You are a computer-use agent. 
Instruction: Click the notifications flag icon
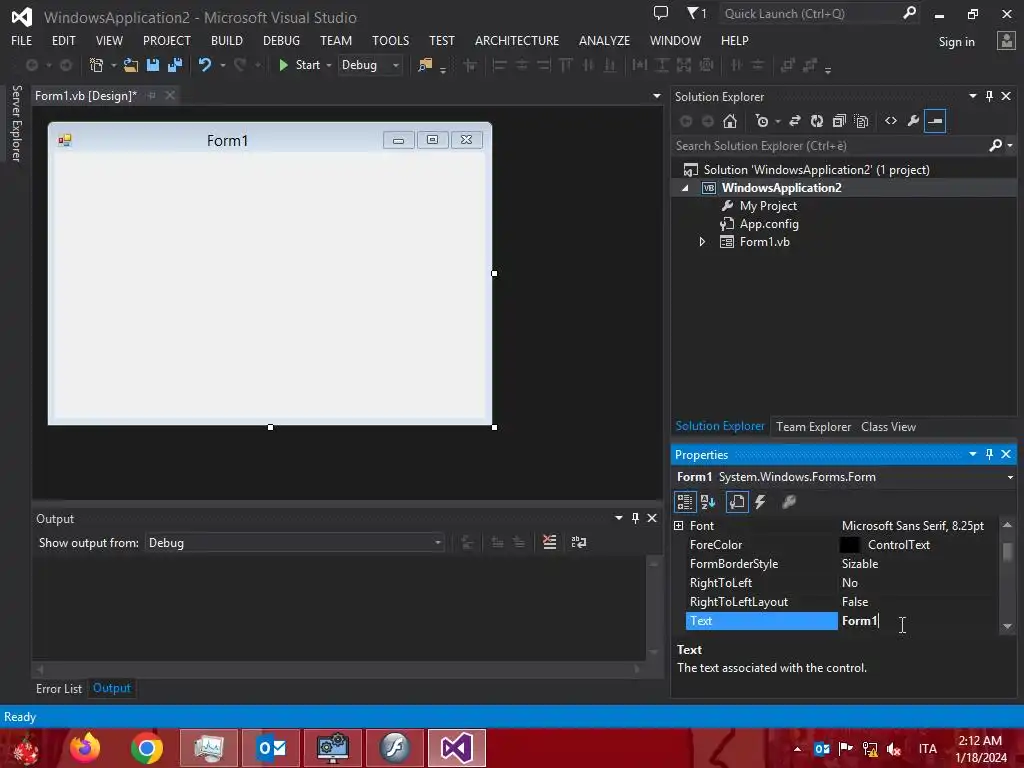[x=696, y=13]
